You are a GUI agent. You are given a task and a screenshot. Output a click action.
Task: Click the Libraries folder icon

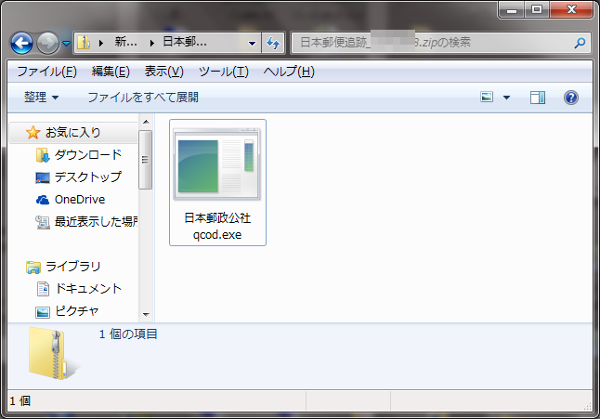[33, 267]
